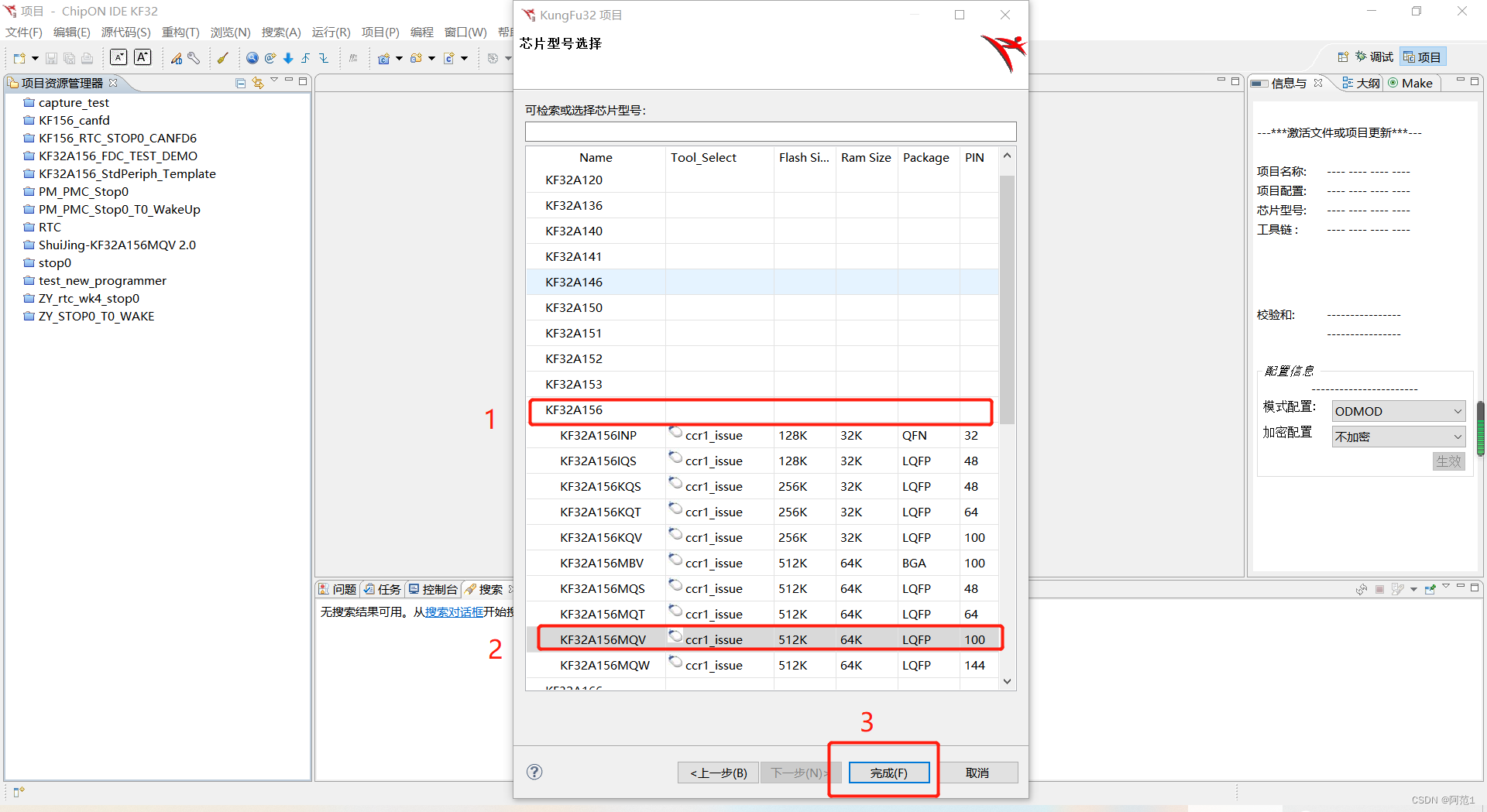Click the broom clean icon in toolbar
The image size is (1487, 812).
tap(223, 57)
